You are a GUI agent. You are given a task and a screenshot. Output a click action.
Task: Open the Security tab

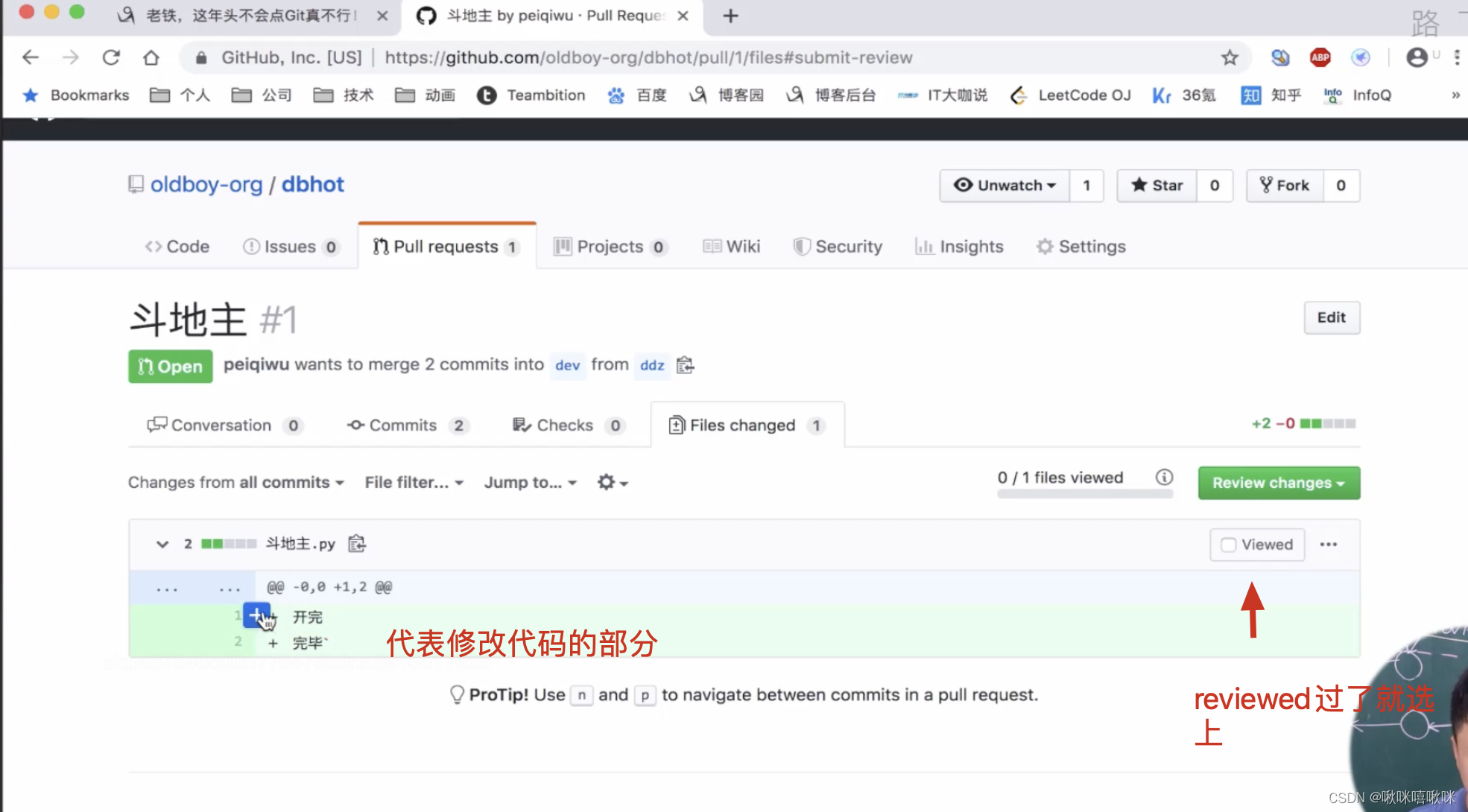[x=838, y=247]
